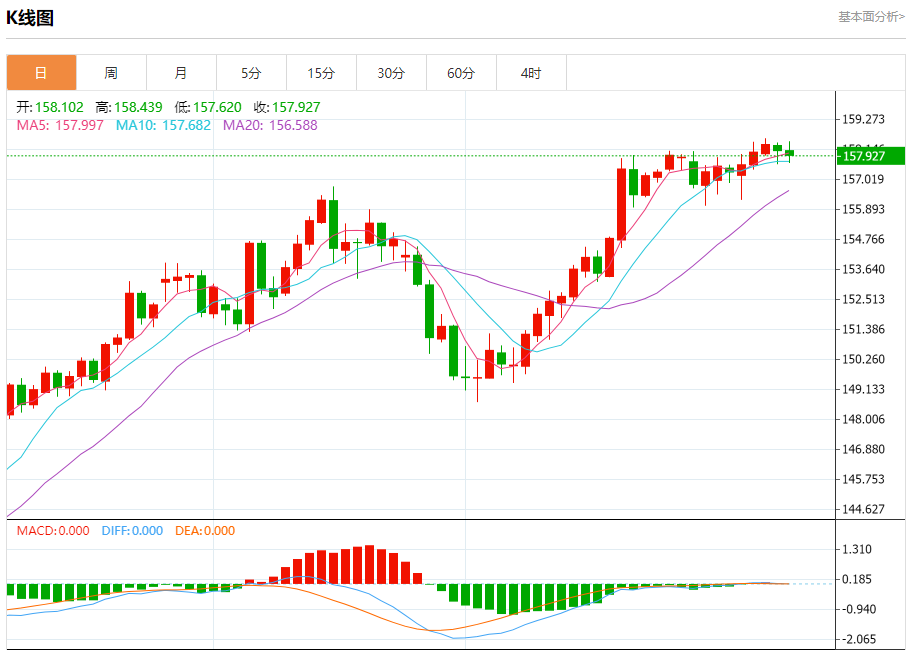Switch to the 周 weekly tab
The width and height of the screenshot is (909, 650).
(x=111, y=73)
